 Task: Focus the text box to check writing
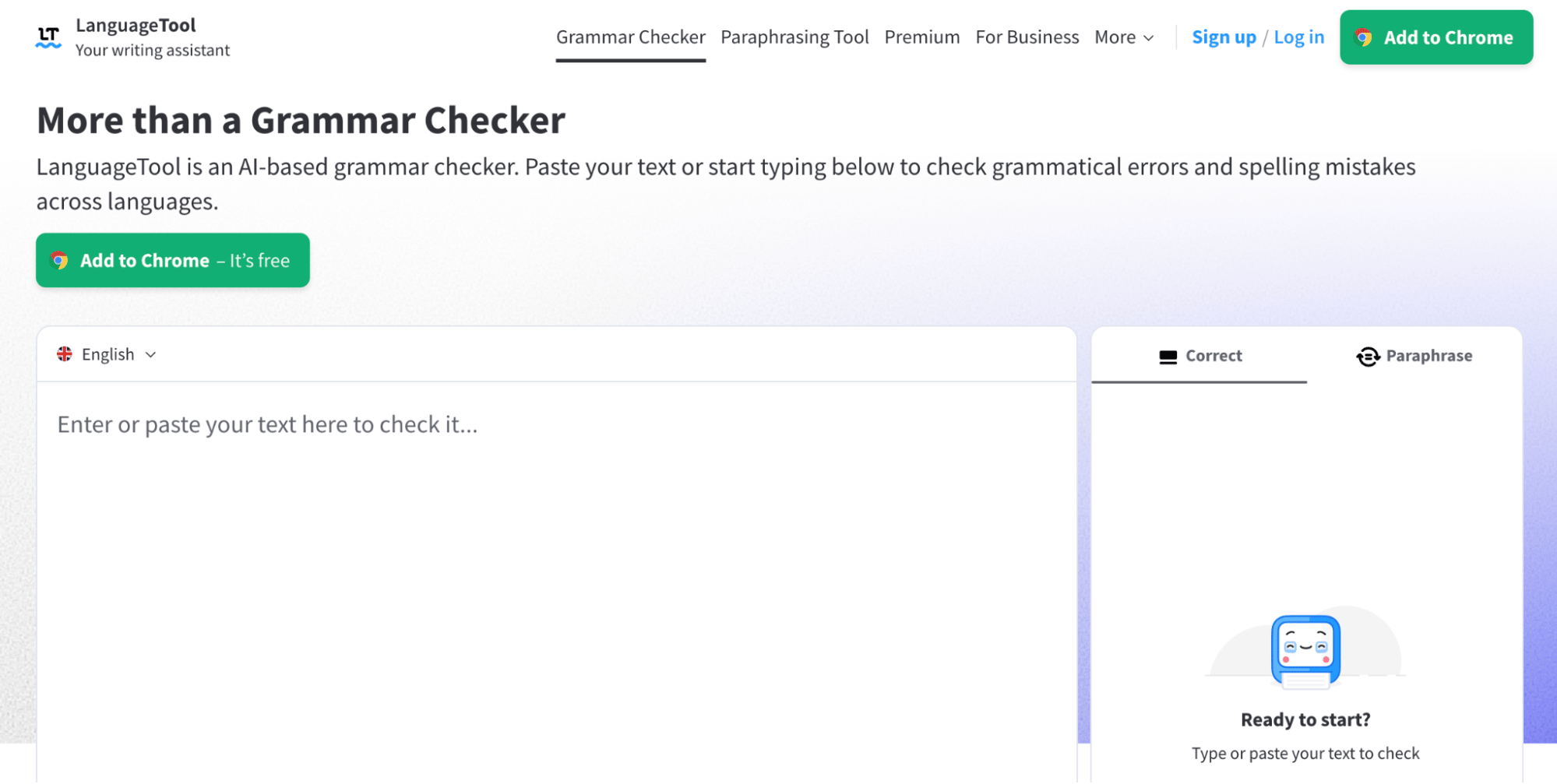click(x=557, y=580)
